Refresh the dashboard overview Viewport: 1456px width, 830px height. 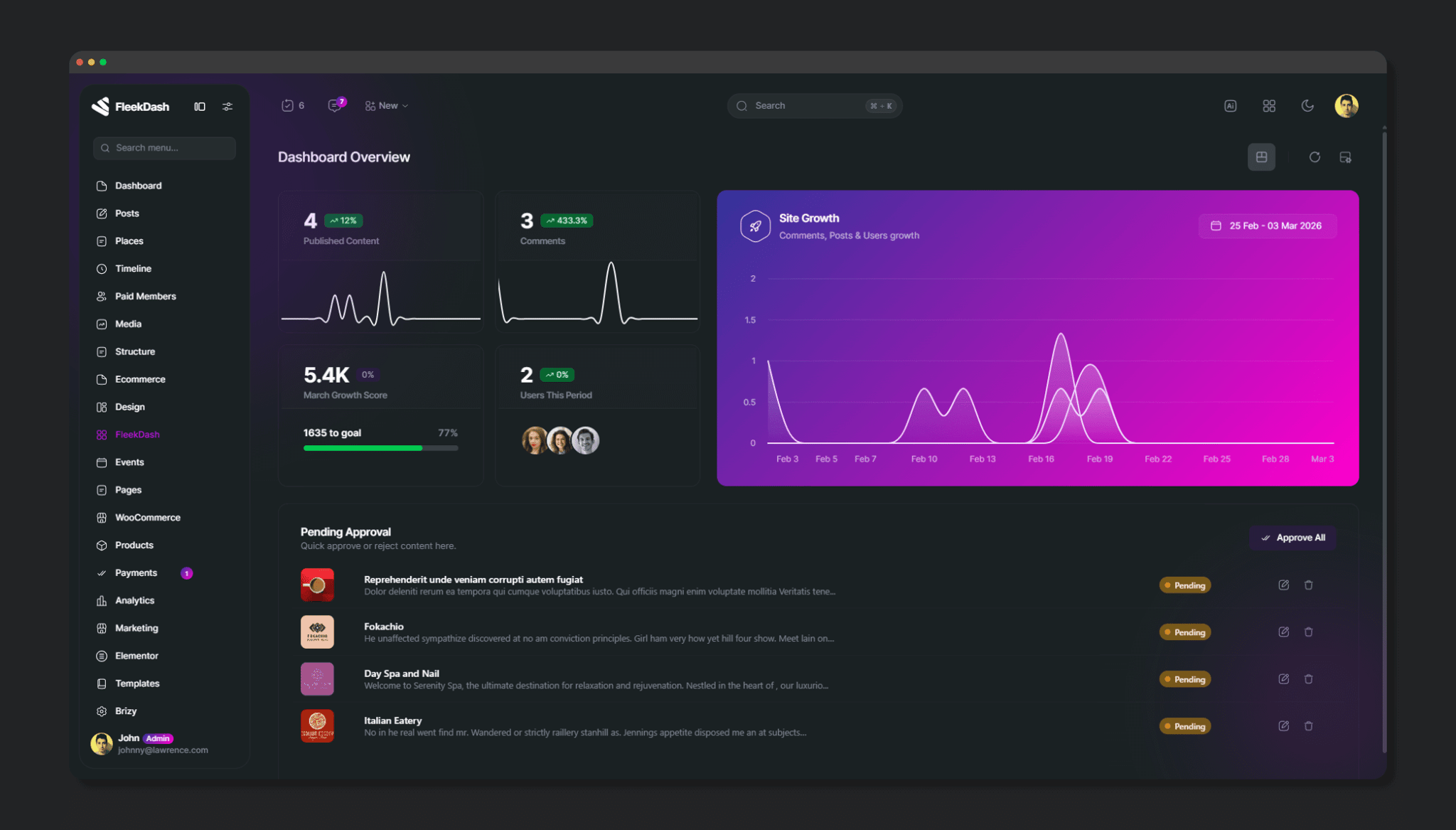tap(1315, 157)
